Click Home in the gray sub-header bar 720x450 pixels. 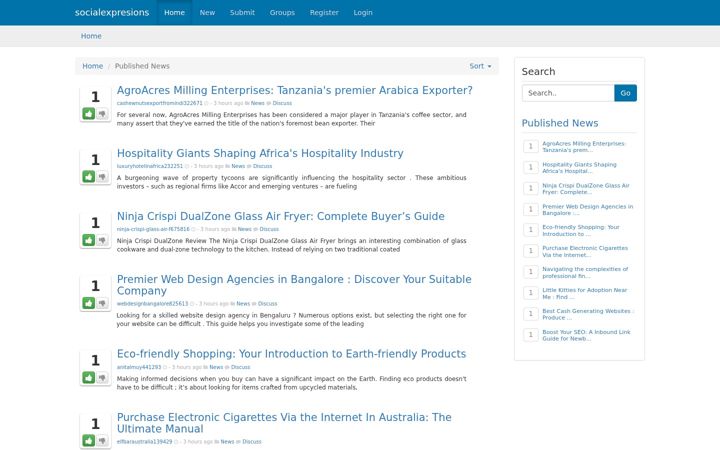click(x=91, y=36)
